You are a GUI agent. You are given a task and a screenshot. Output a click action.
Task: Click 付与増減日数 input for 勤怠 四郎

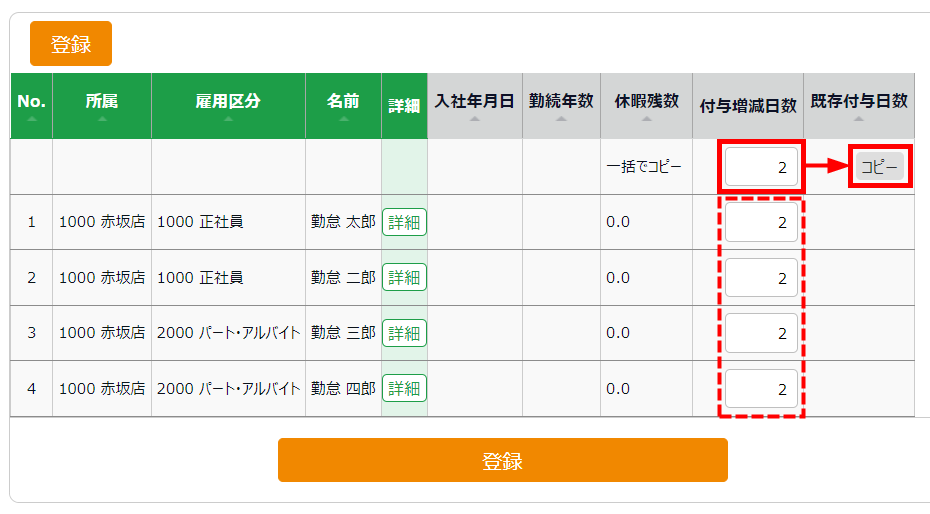tap(761, 388)
